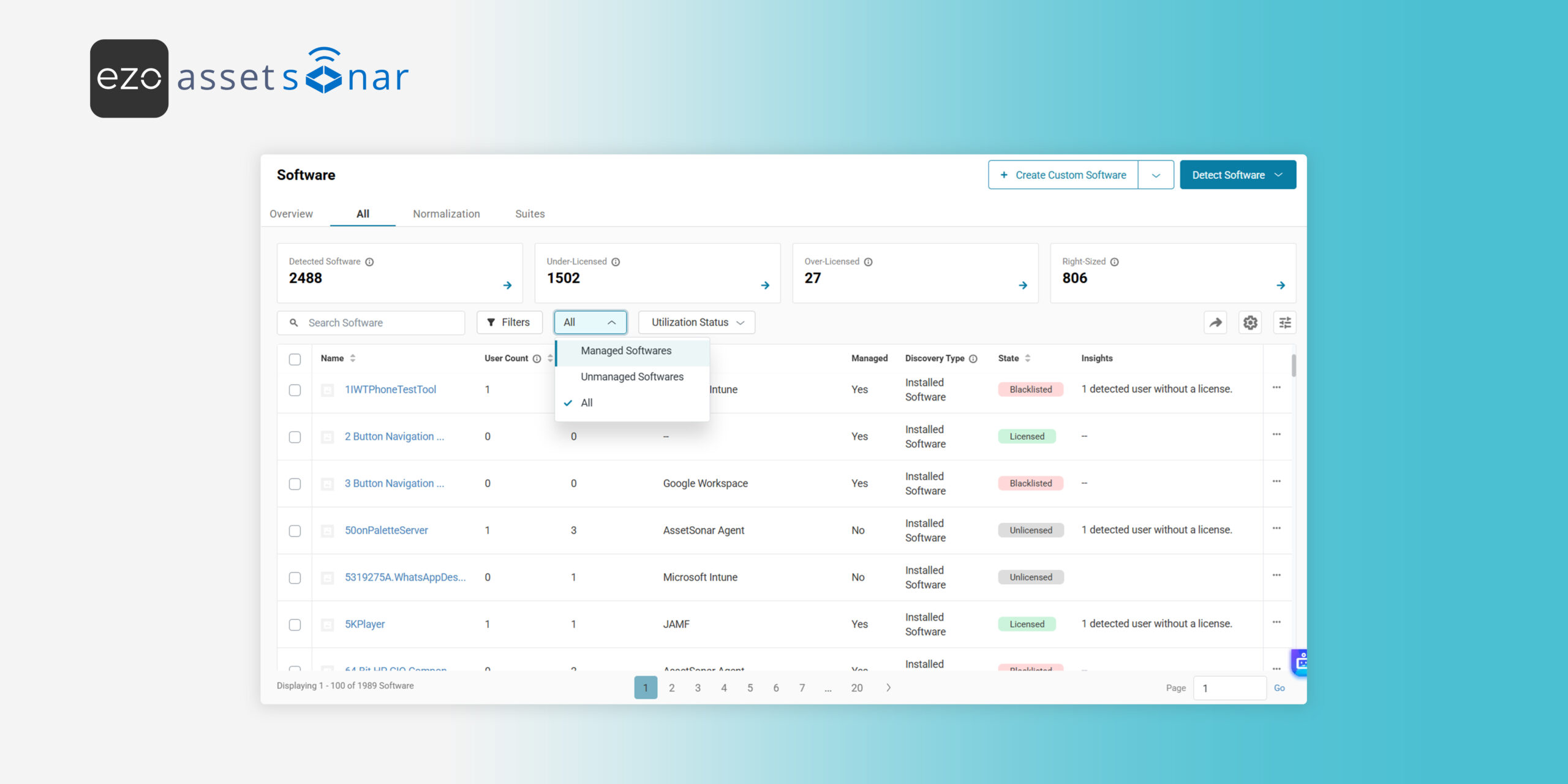Viewport: 1568px width, 784px height.
Task: Select the 50onPaletteServer row checkbox
Action: (x=295, y=531)
